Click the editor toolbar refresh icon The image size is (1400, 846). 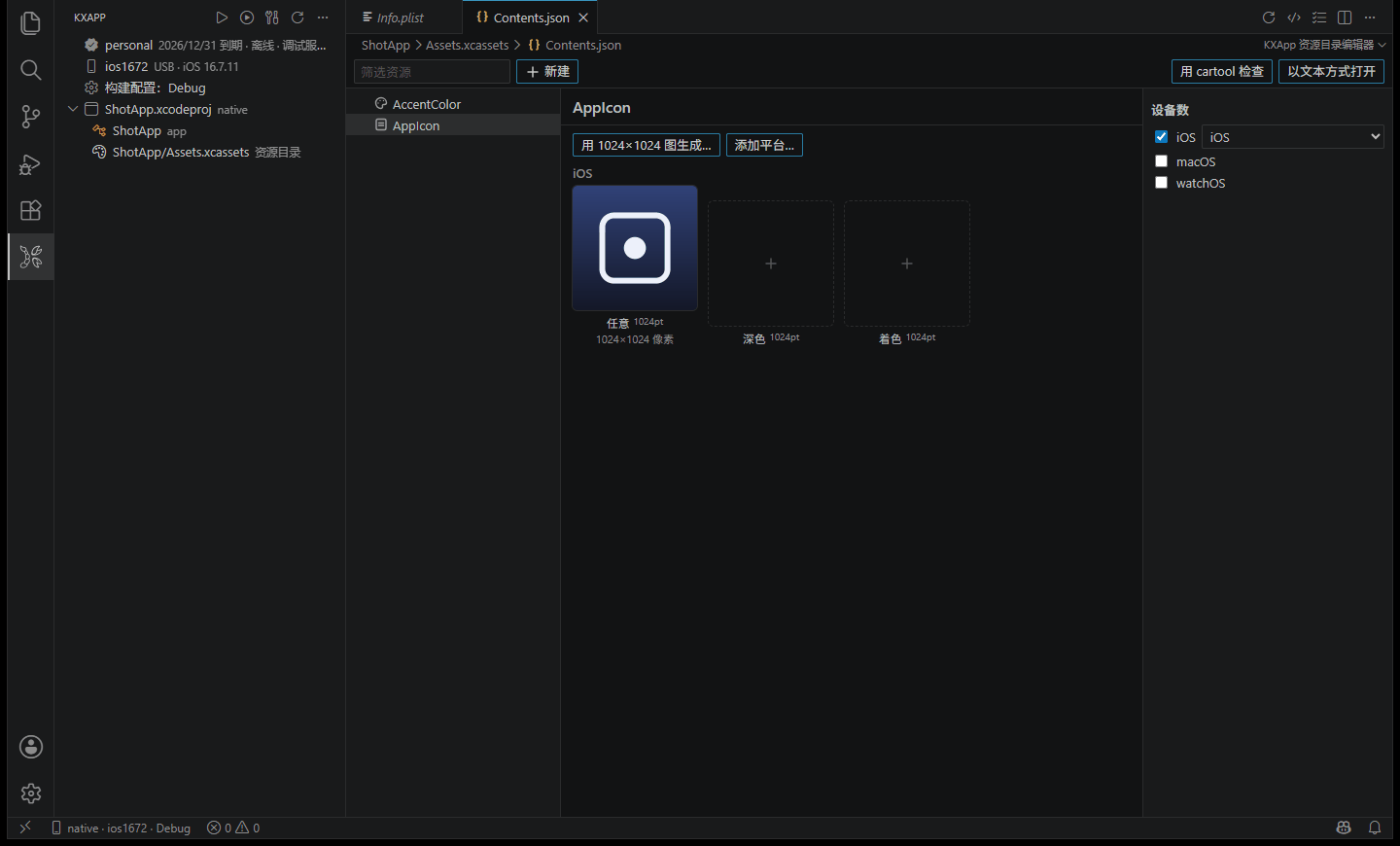[x=1269, y=18]
